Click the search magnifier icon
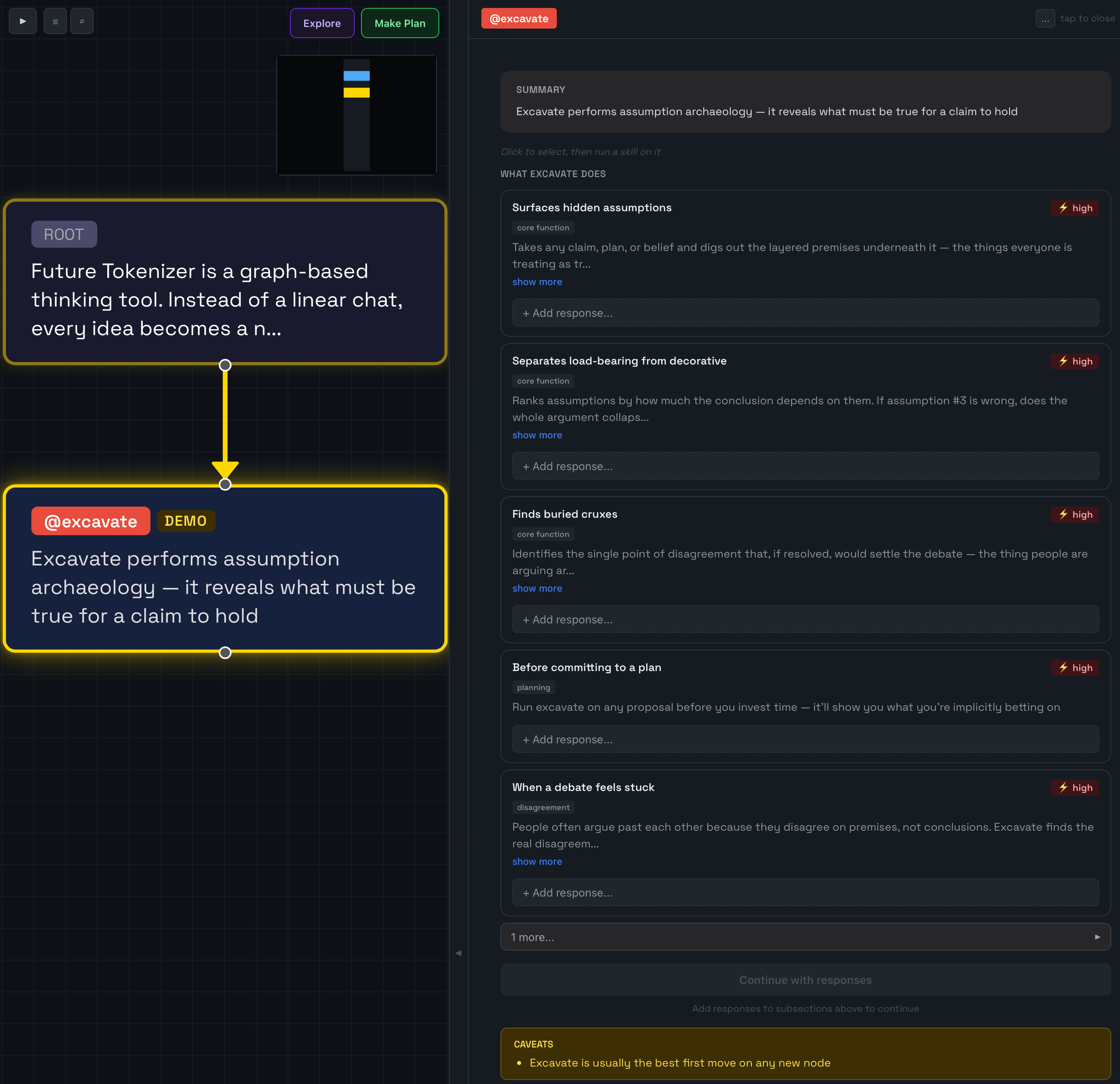This screenshot has height=1084, width=1120. tap(82, 22)
